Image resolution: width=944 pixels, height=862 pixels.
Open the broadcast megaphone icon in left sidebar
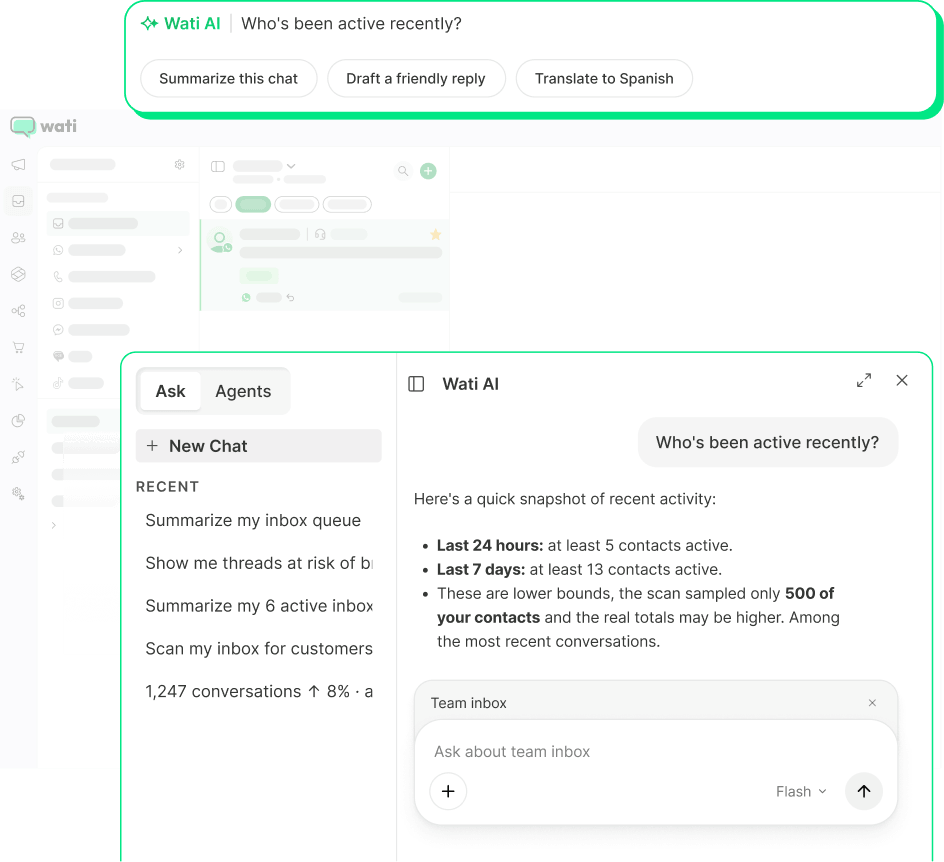coord(19,165)
